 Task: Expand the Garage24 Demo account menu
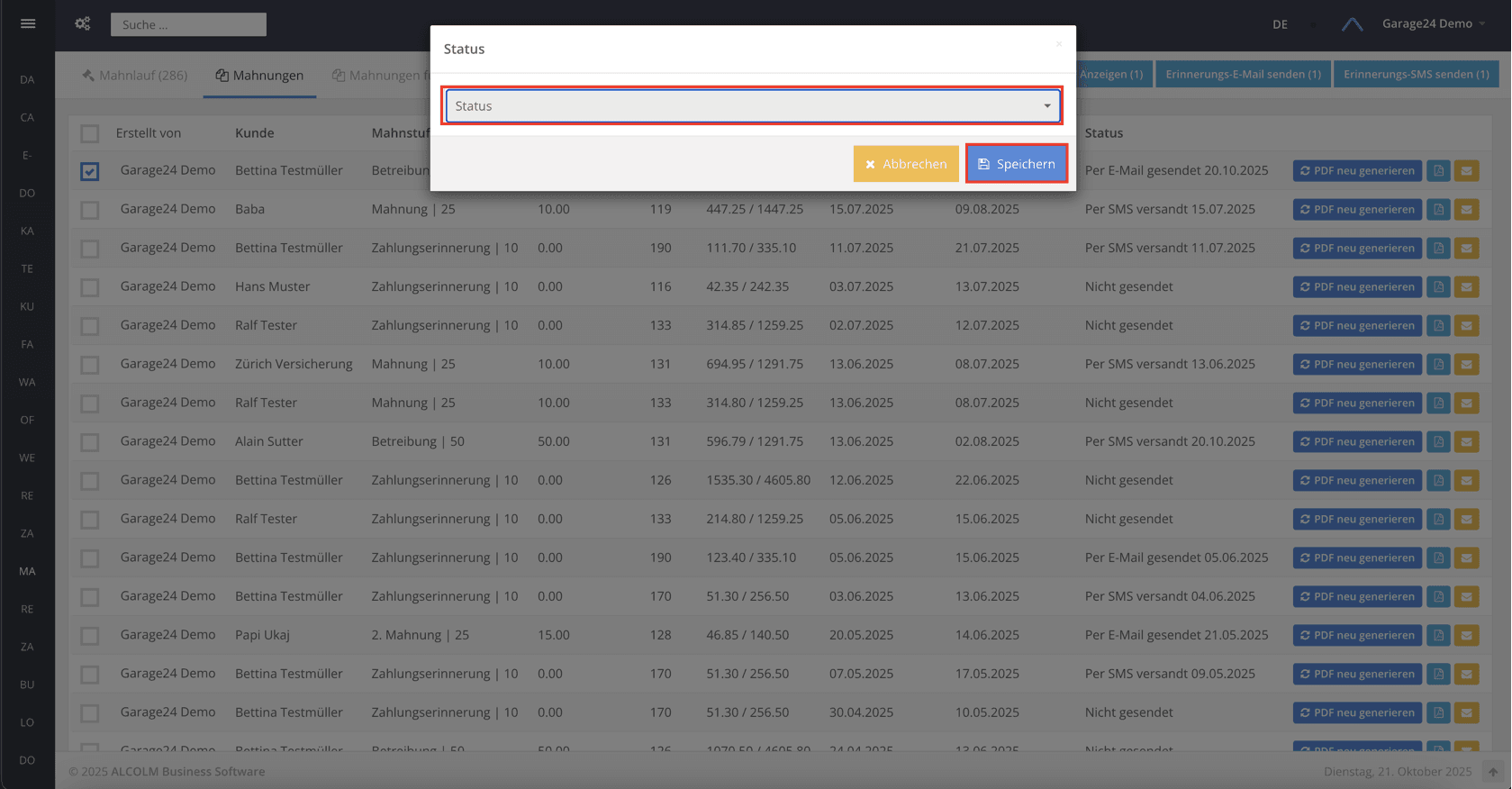[x=1434, y=24]
